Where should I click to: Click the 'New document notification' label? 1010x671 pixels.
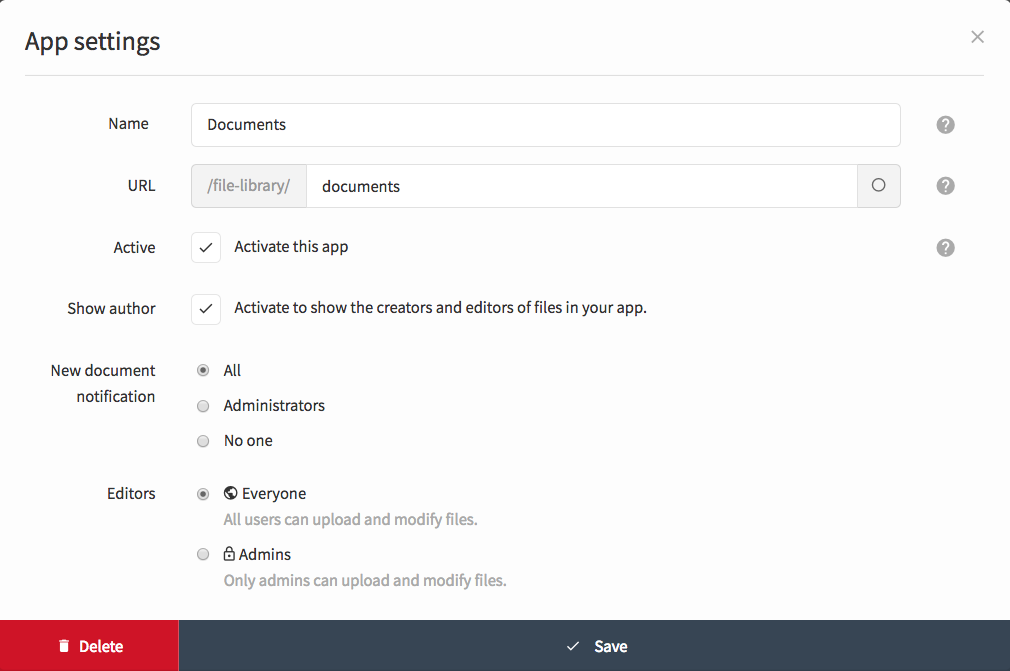(x=103, y=384)
